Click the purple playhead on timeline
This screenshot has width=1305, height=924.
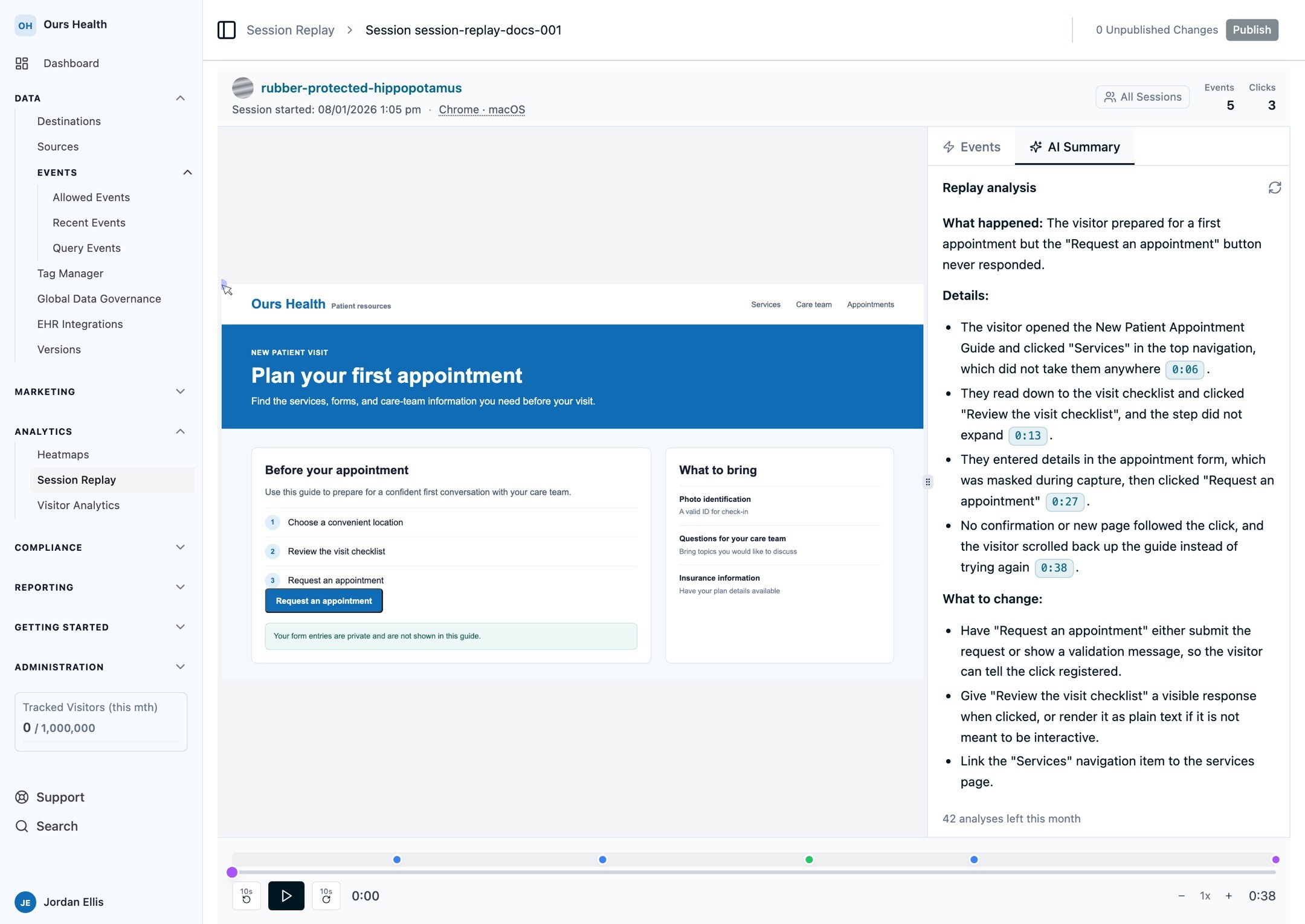232,872
